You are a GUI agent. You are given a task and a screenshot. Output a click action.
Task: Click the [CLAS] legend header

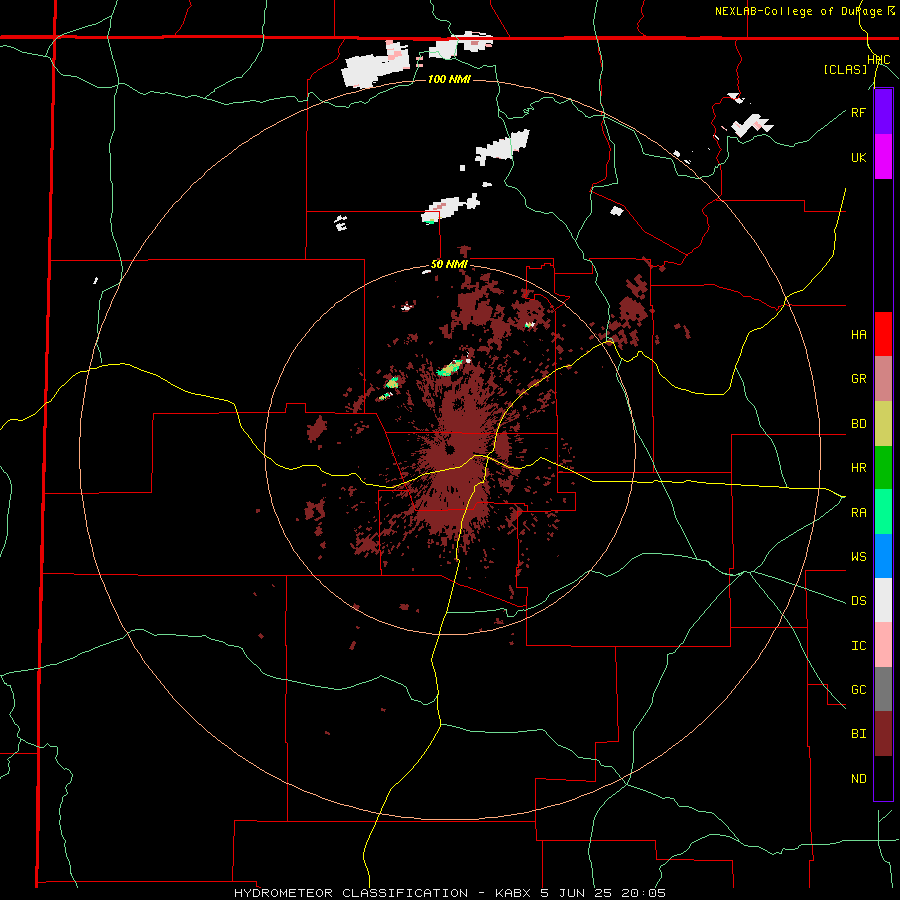(845, 69)
